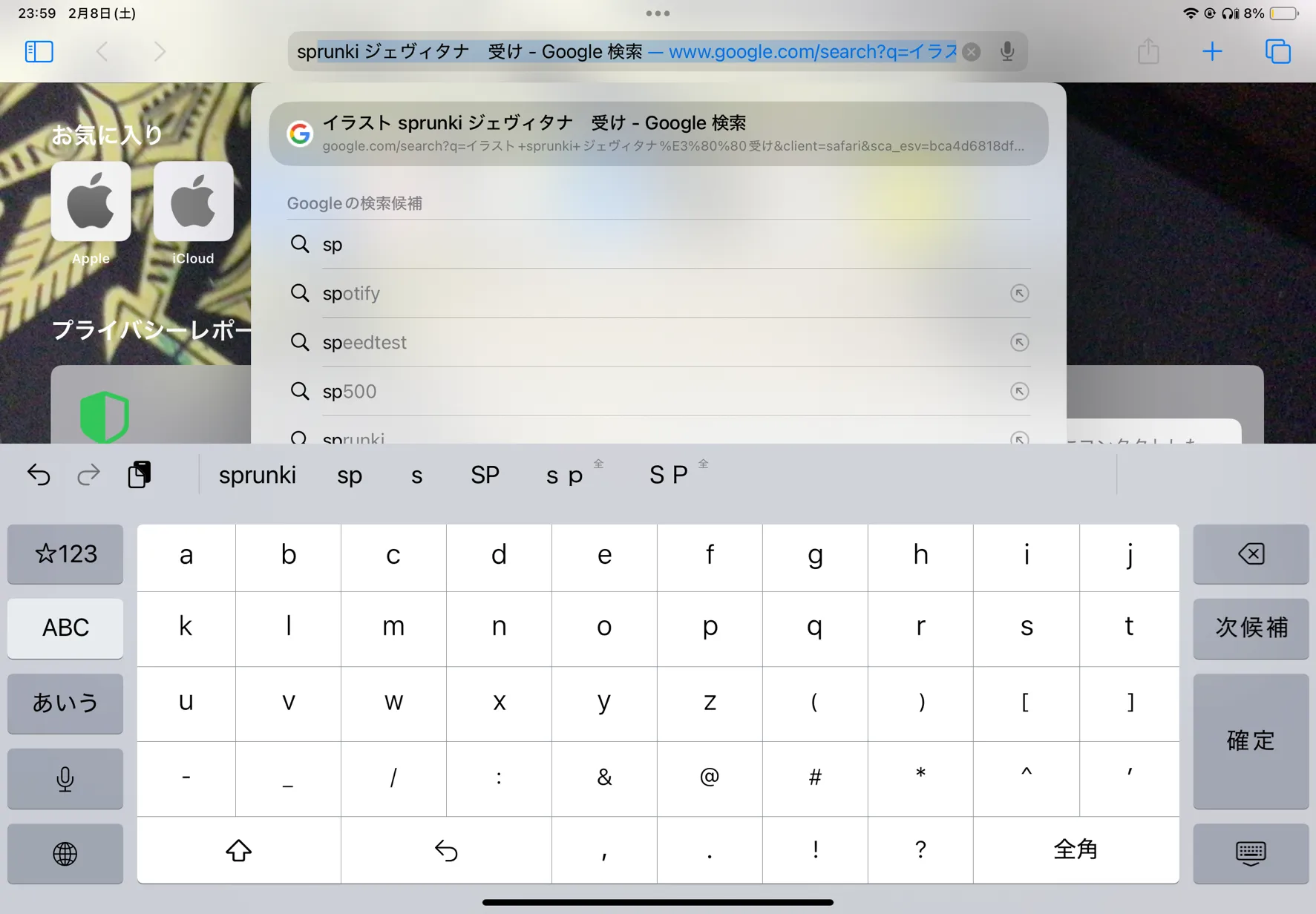Screen dimensions: 1316x914
Task: Toggle the shift arrow key
Action: [239, 850]
